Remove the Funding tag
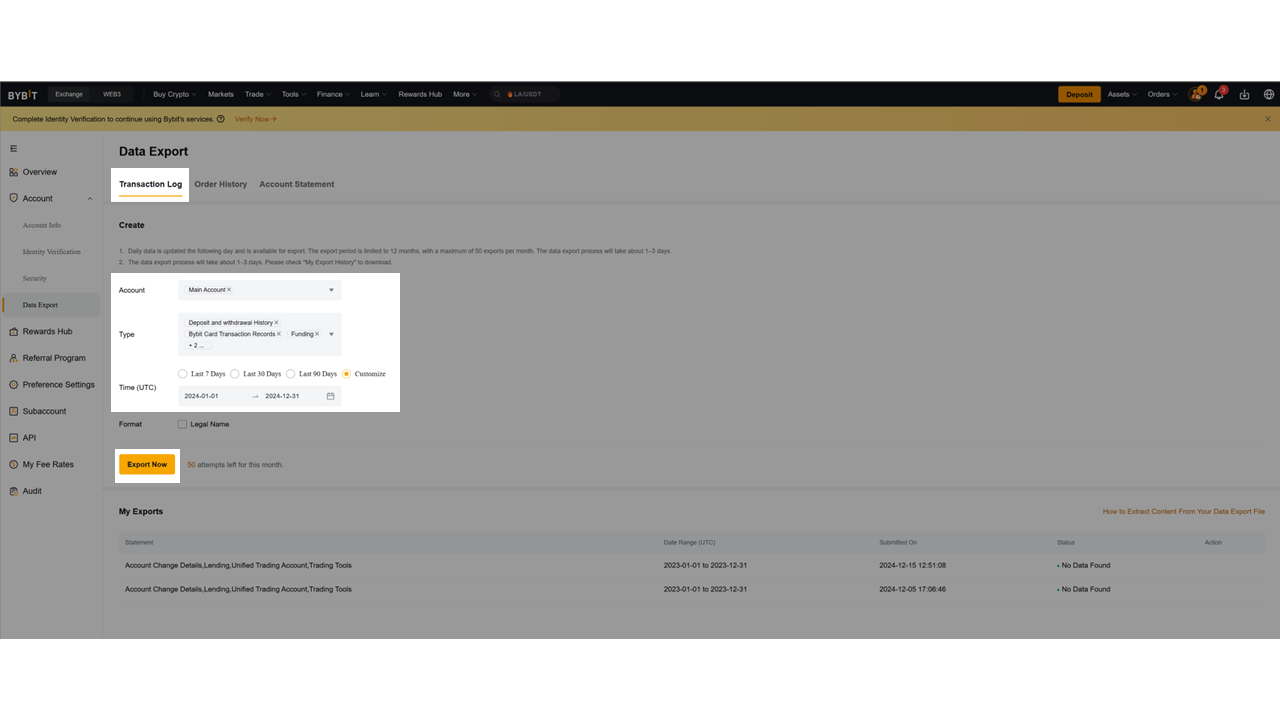Viewport: 1280px width, 720px height. coord(317,334)
